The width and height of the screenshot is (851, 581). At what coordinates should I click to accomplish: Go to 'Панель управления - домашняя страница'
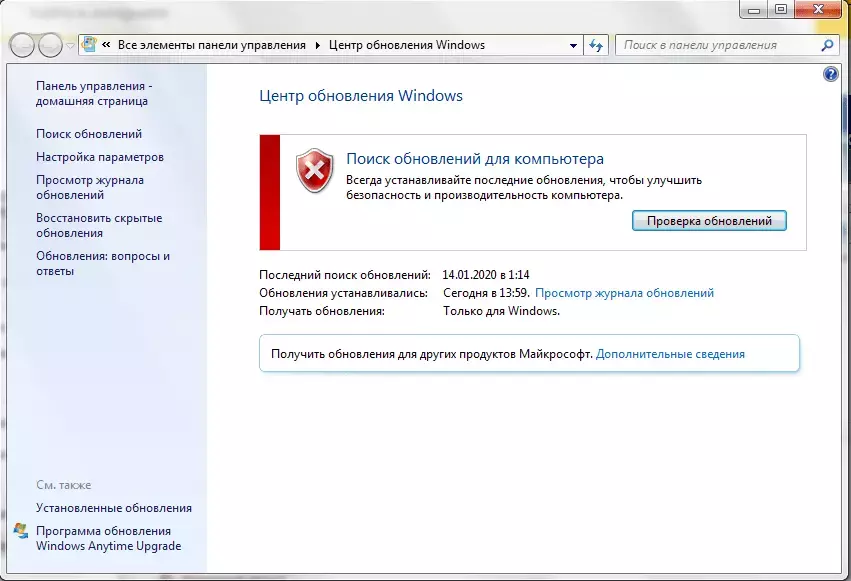94,93
